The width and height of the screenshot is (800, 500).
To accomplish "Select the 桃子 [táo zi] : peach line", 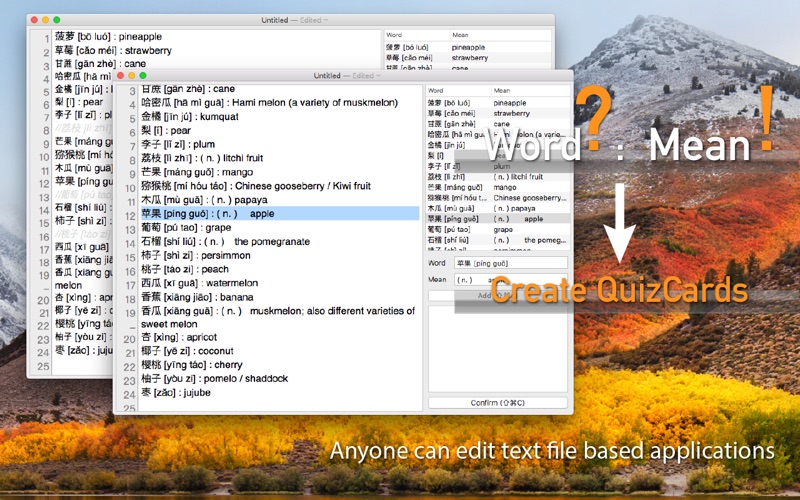I will pyautogui.click(x=185, y=269).
